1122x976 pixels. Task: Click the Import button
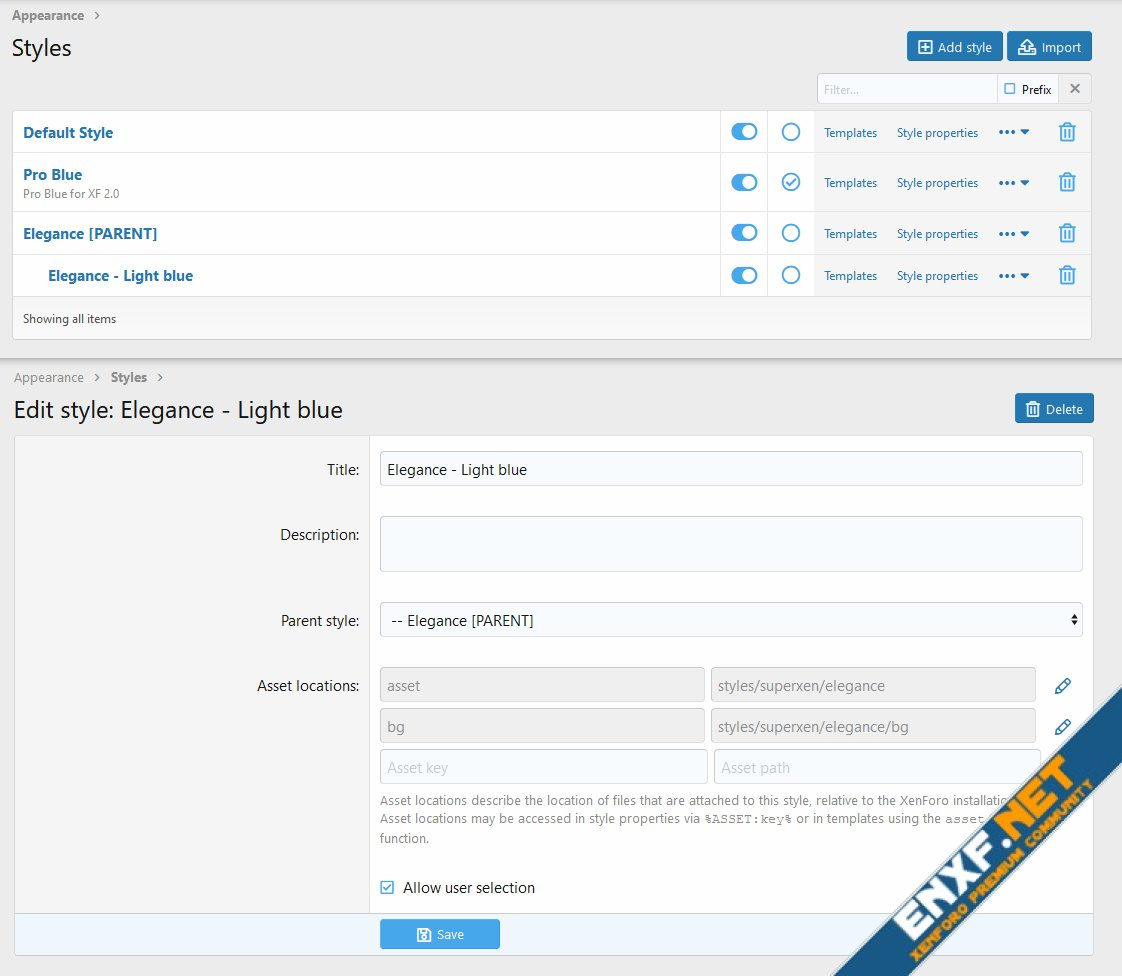pyautogui.click(x=1049, y=47)
